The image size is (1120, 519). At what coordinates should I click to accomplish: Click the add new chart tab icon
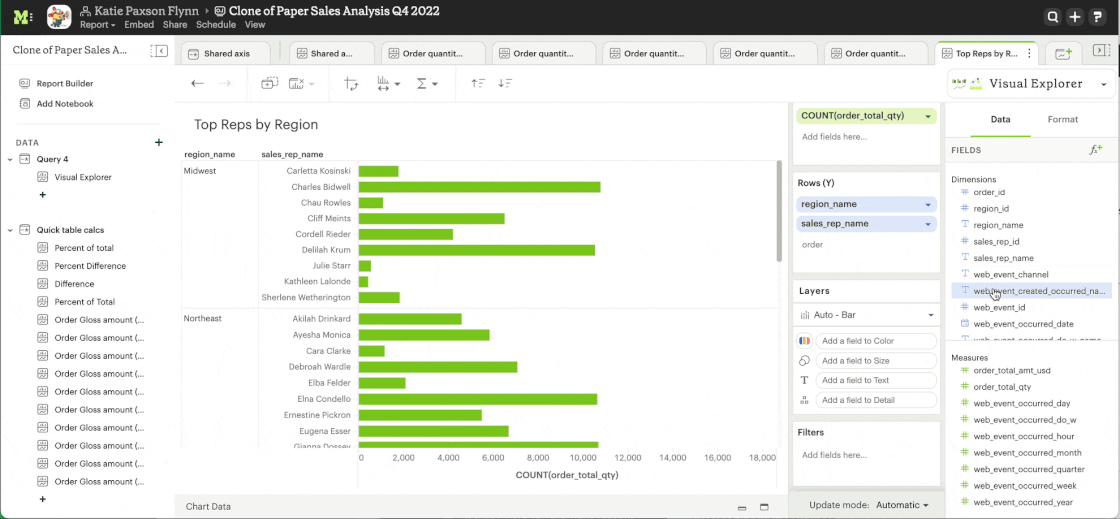(x=1063, y=53)
